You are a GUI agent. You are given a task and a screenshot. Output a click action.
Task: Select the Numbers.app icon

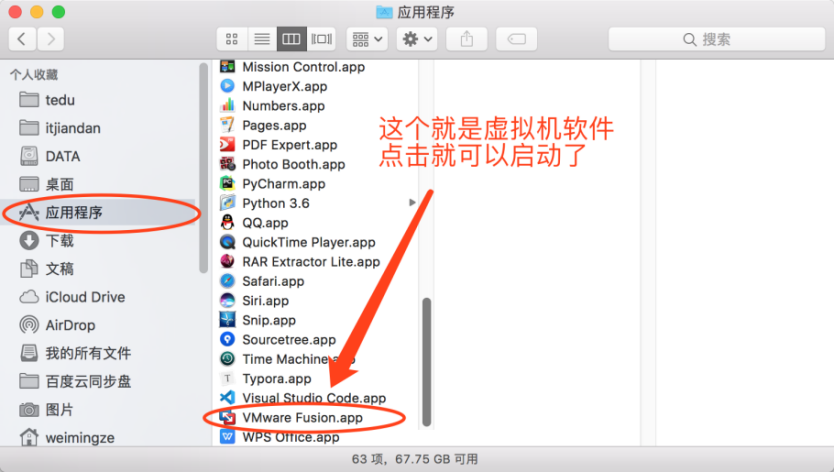[x=227, y=106]
